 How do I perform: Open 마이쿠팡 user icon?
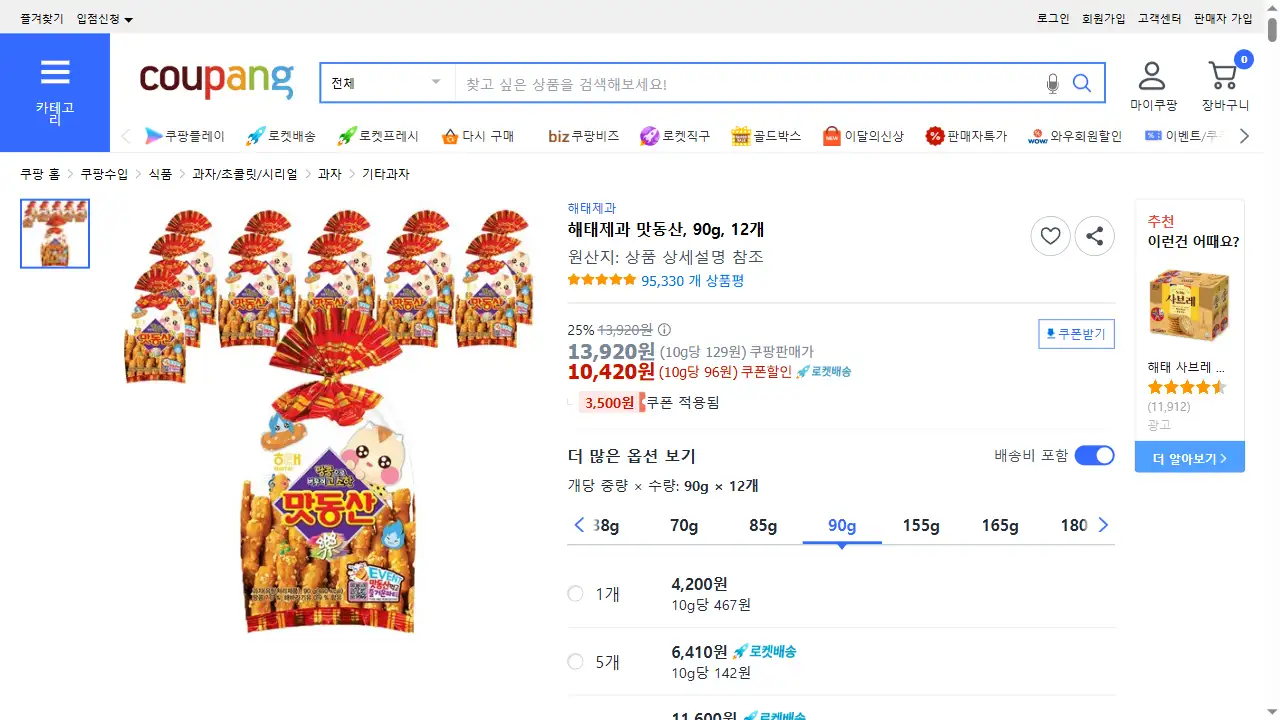pos(1153,86)
